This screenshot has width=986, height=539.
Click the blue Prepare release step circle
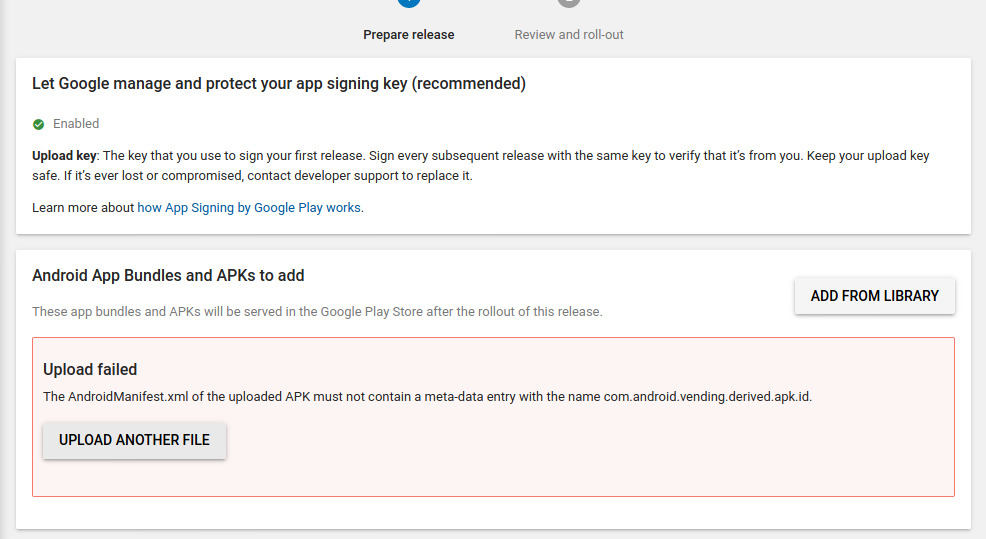pos(409,3)
